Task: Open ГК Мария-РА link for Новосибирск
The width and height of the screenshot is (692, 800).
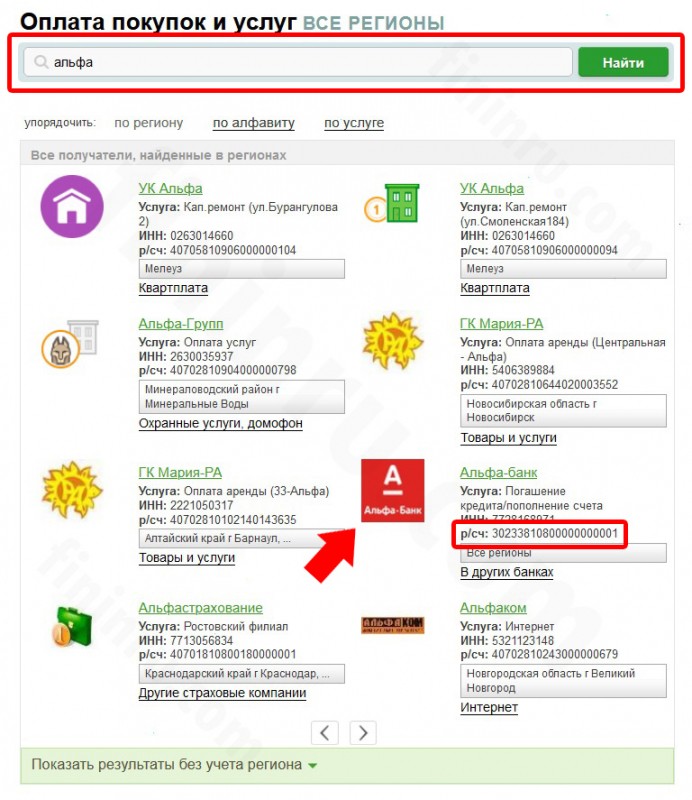Action: pyautogui.click(x=502, y=323)
